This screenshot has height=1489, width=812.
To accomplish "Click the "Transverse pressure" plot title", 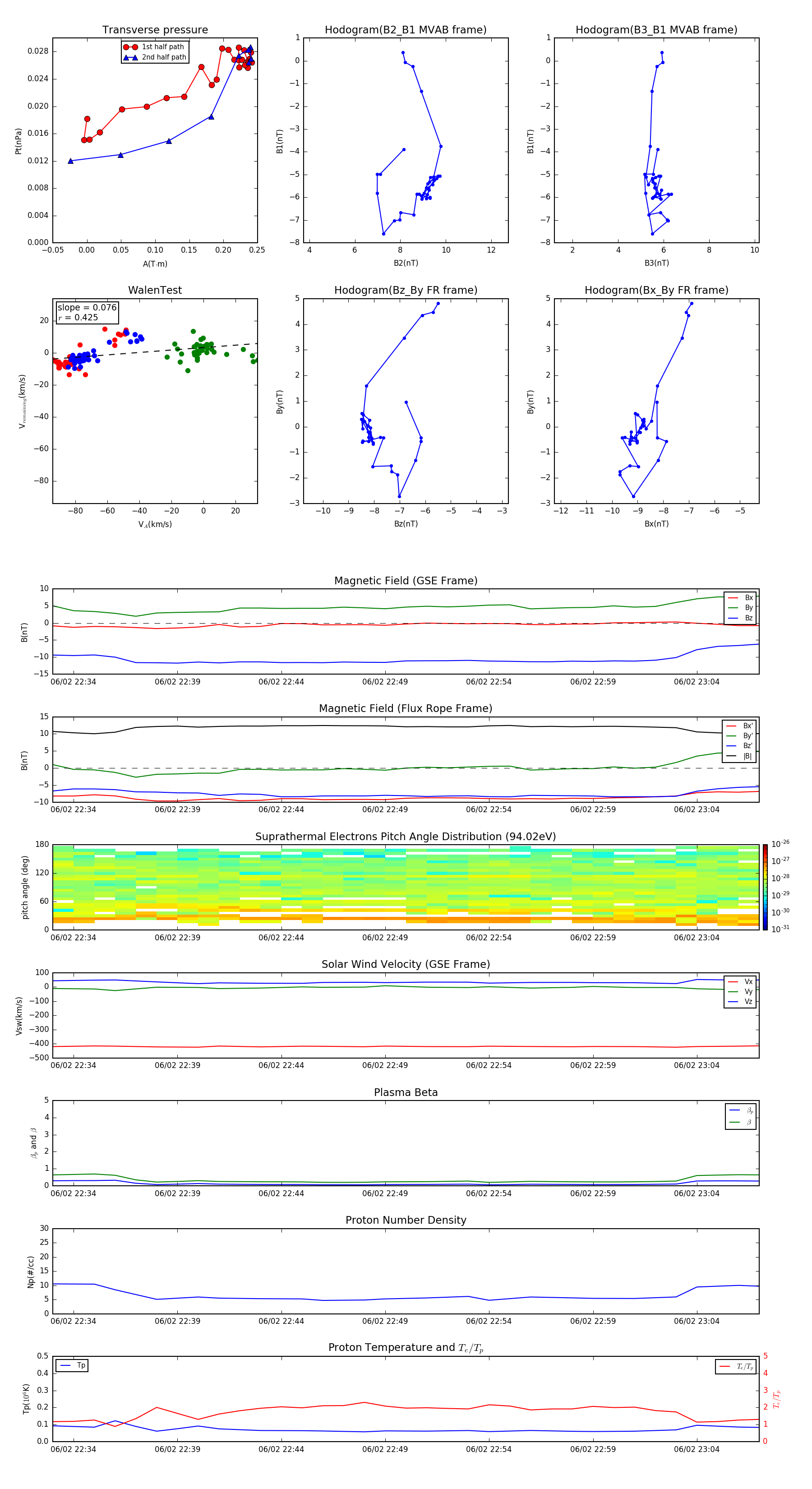I will pyautogui.click(x=155, y=30).
